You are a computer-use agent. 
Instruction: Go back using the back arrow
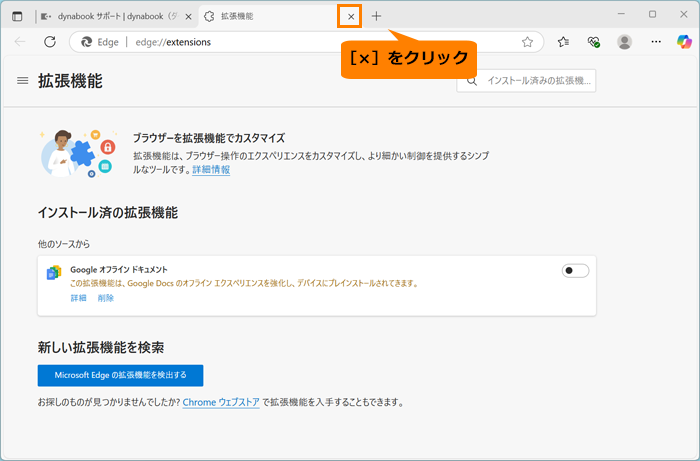point(20,42)
